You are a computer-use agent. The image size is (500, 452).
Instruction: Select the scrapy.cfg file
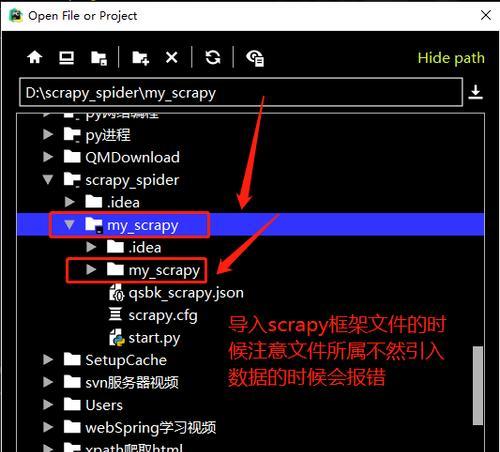[x=153, y=315]
